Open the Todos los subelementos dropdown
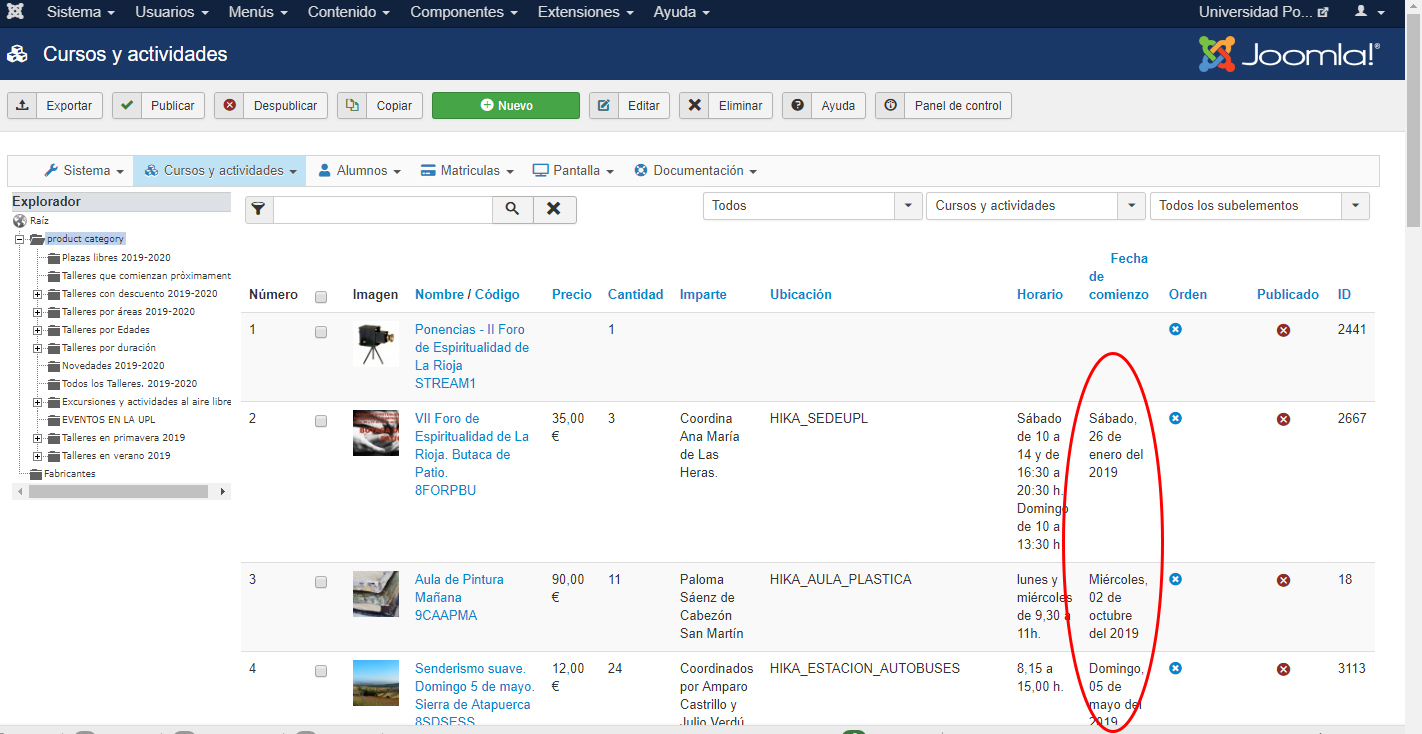This screenshot has width=1422, height=734. tap(1258, 206)
